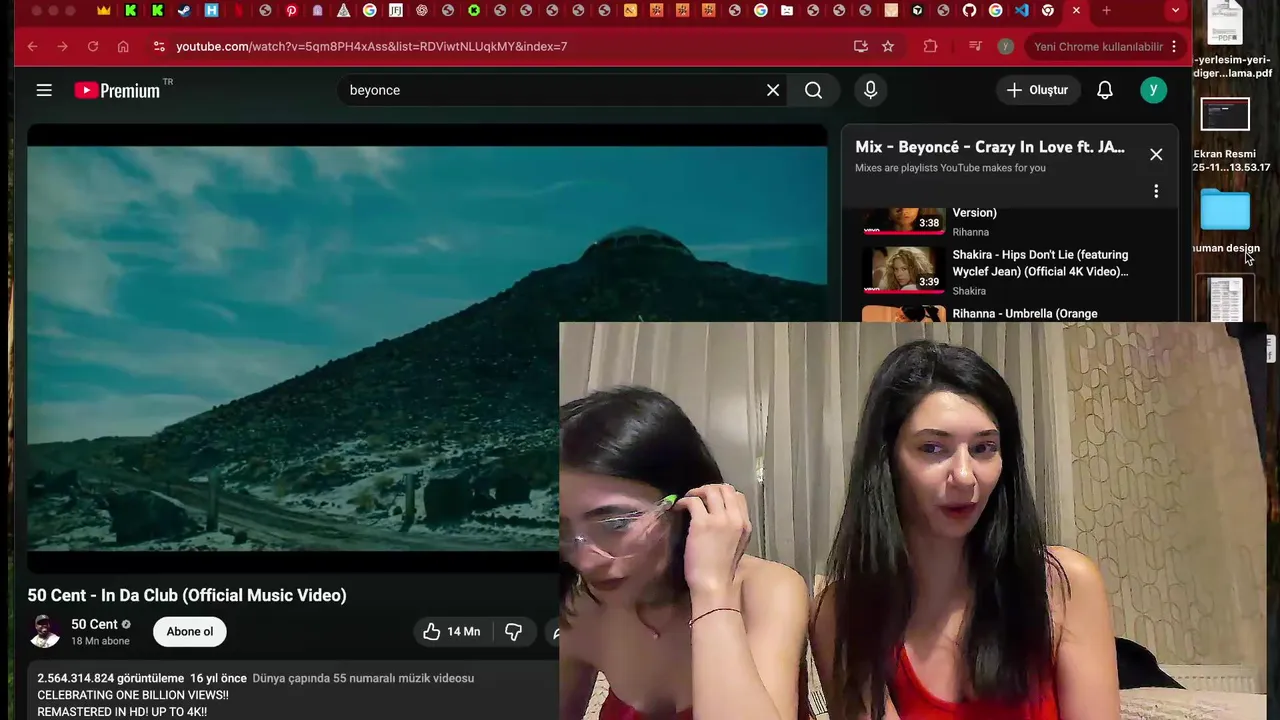
Task: Click the Oluştur create button
Action: click(x=1038, y=90)
